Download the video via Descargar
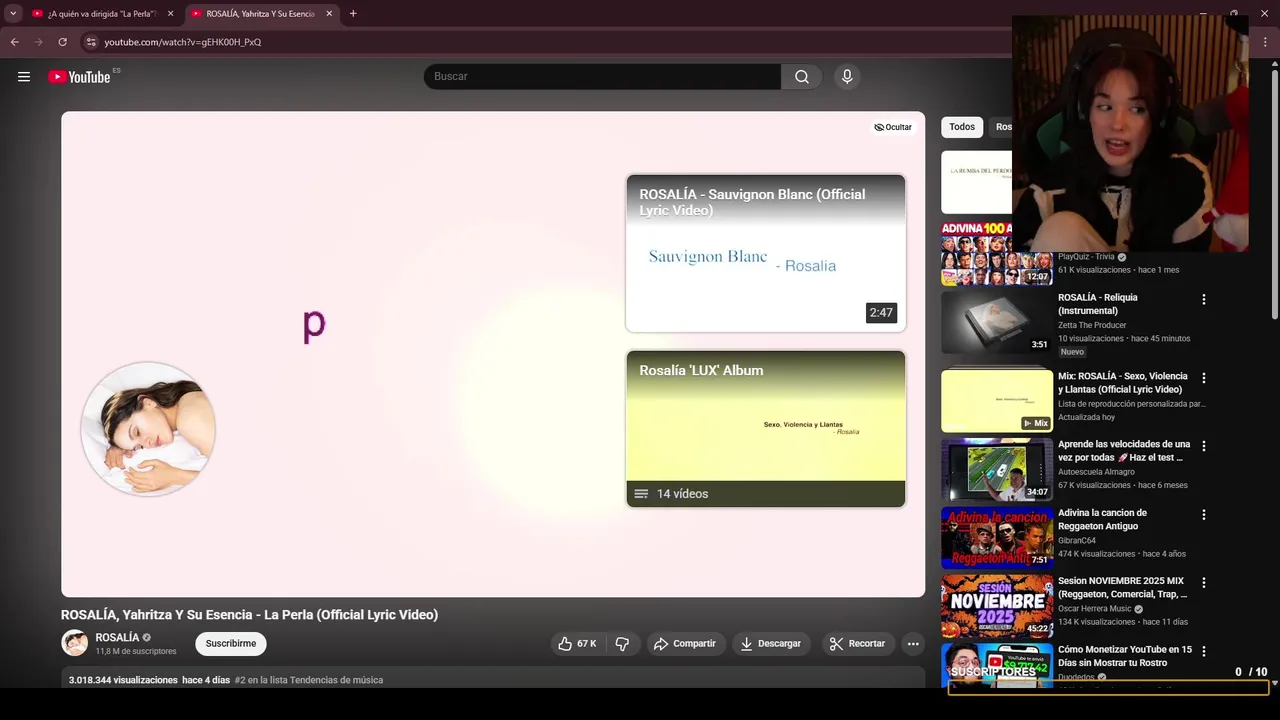 pyautogui.click(x=771, y=644)
